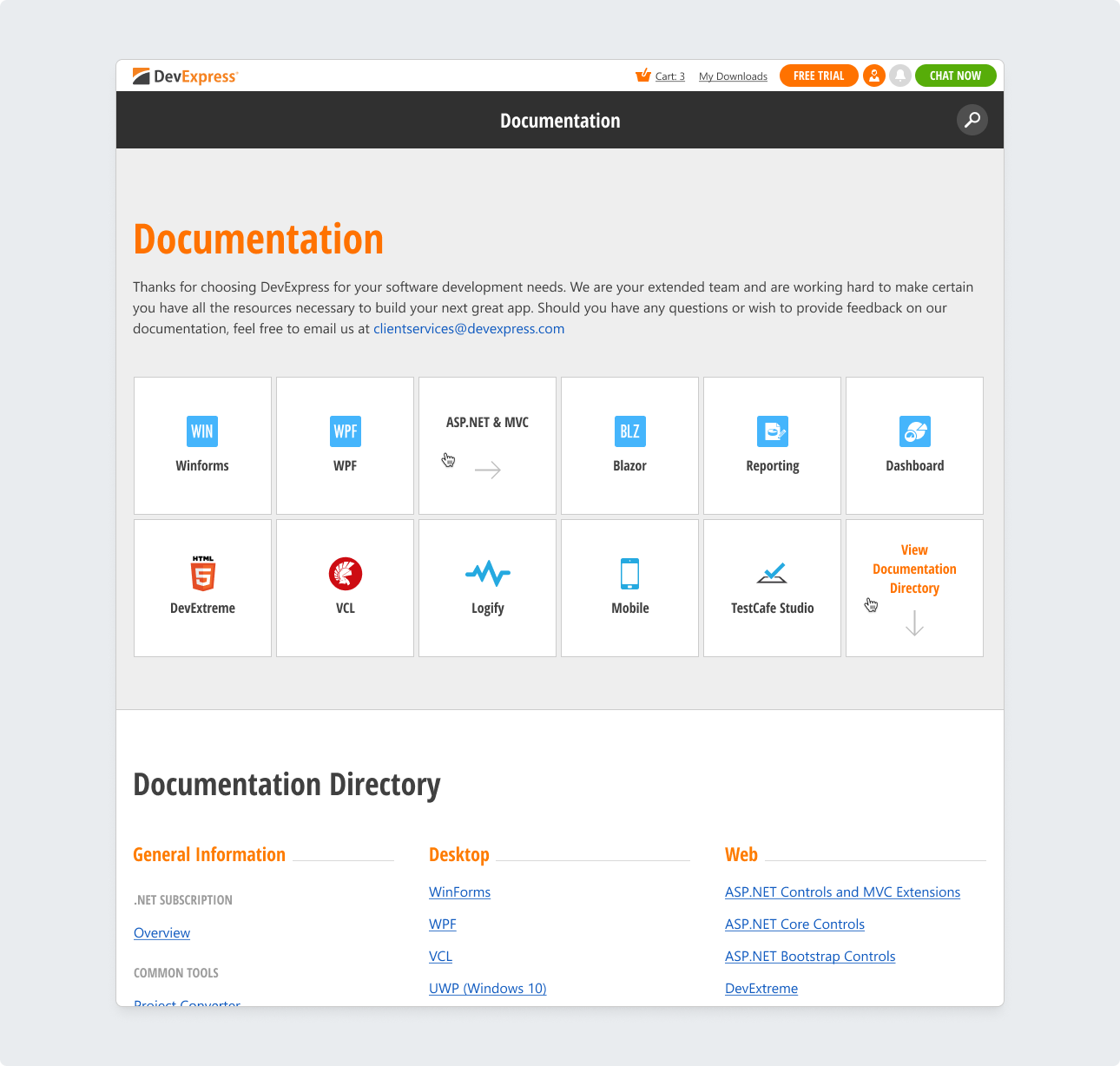Viewport: 1120px width, 1066px height.
Task: Click the COMMON TOOLS subheading
Action: [176, 973]
